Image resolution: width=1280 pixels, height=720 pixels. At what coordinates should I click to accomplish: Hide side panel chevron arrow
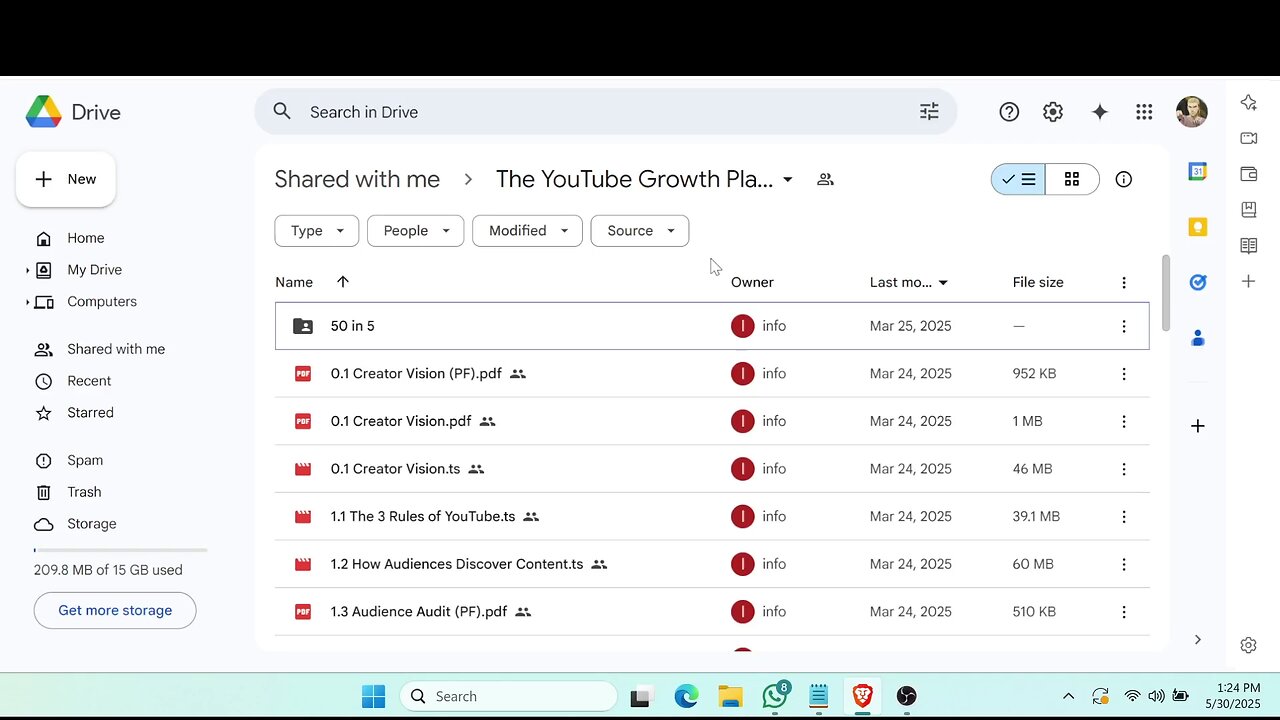click(1197, 640)
